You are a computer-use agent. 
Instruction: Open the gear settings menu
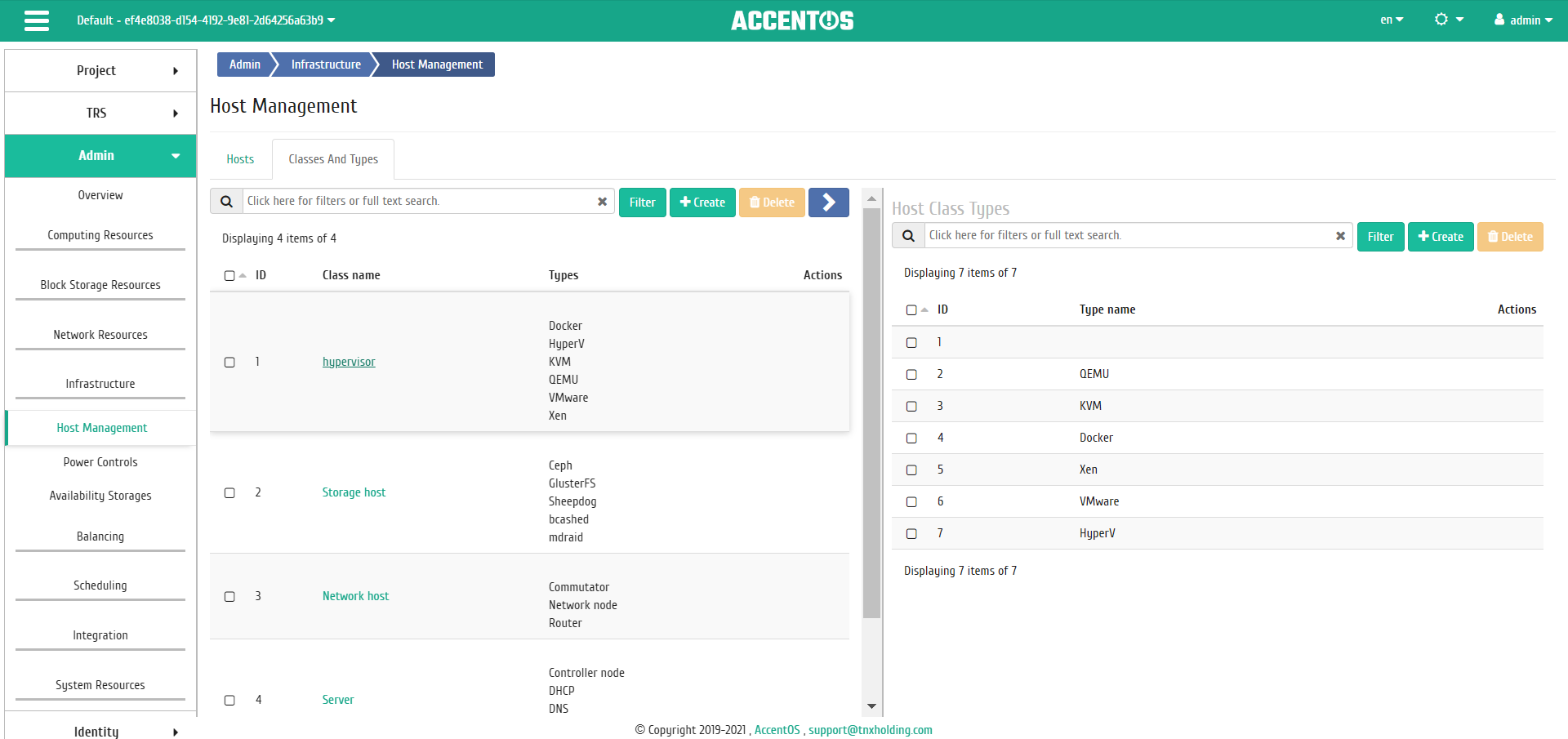pos(1449,20)
